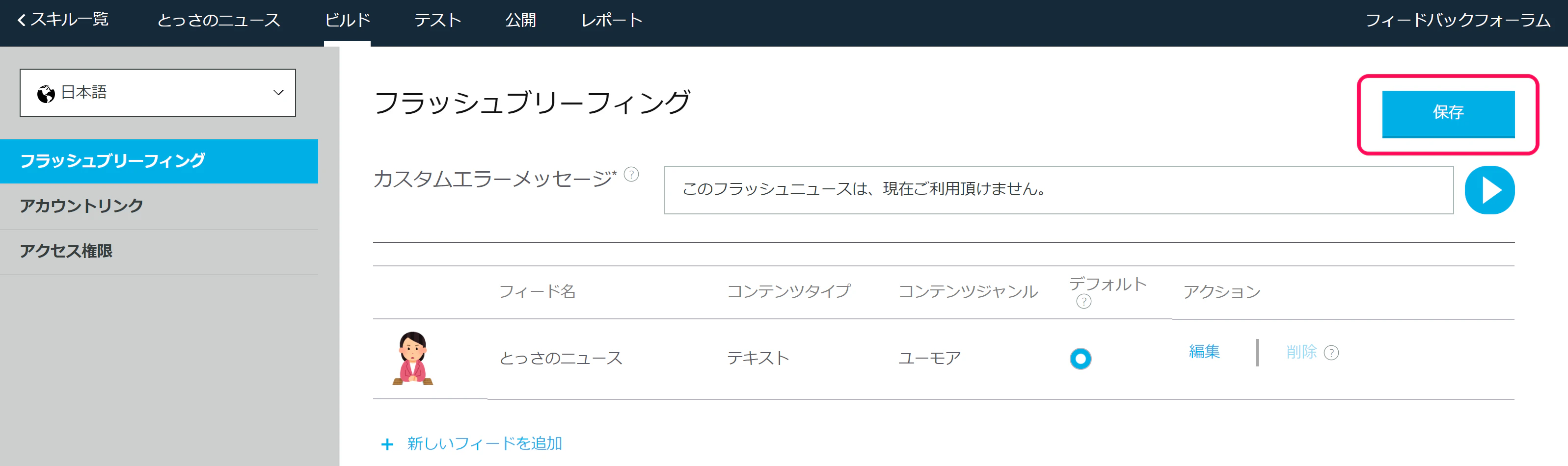
Task: Click help icon under デフォルト column header
Action: click(x=1083, y=301)
